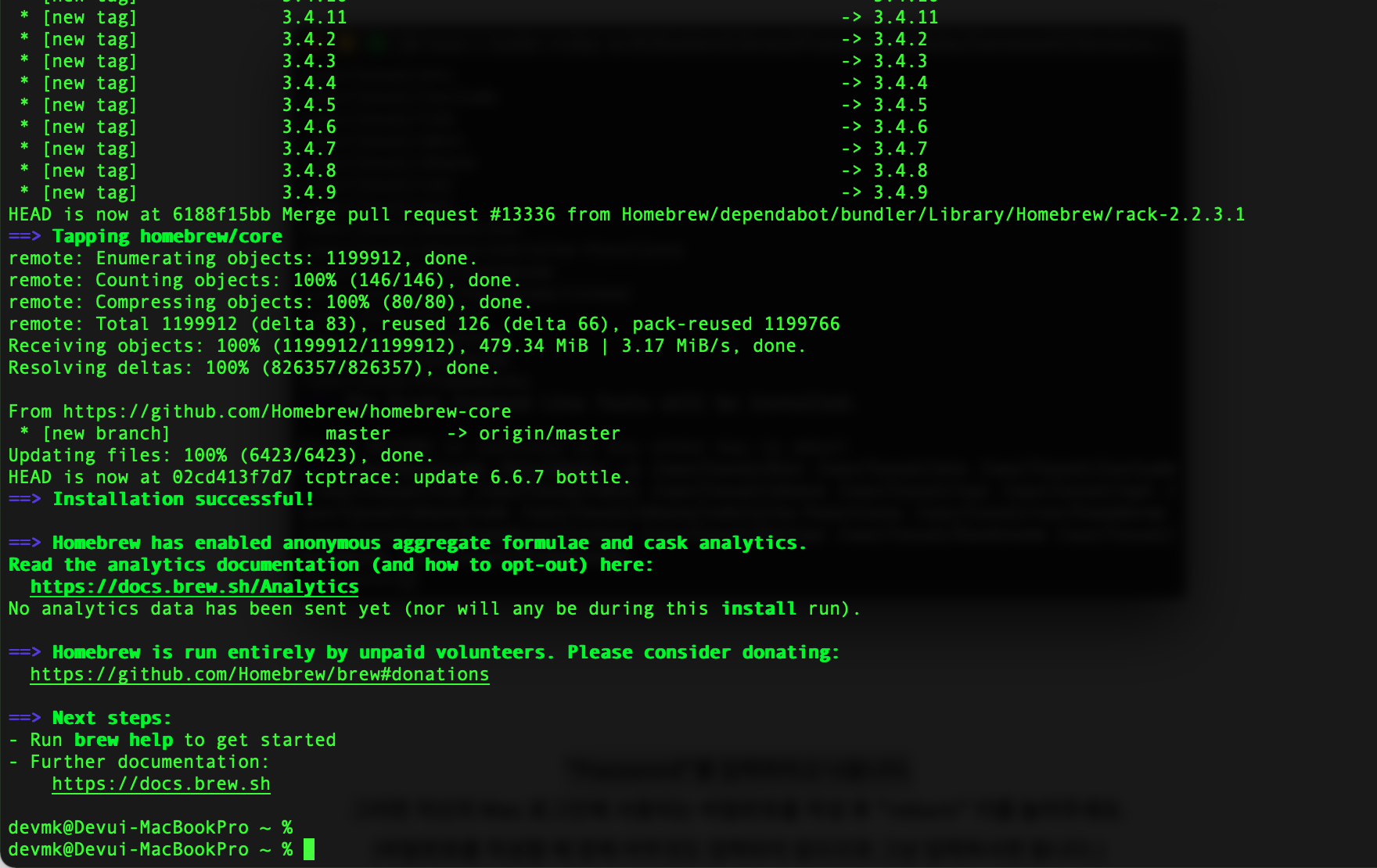Click the 'Read the analytics documentation' line
The width and height of the screenshot is (1377, 868).
point(330,565)
